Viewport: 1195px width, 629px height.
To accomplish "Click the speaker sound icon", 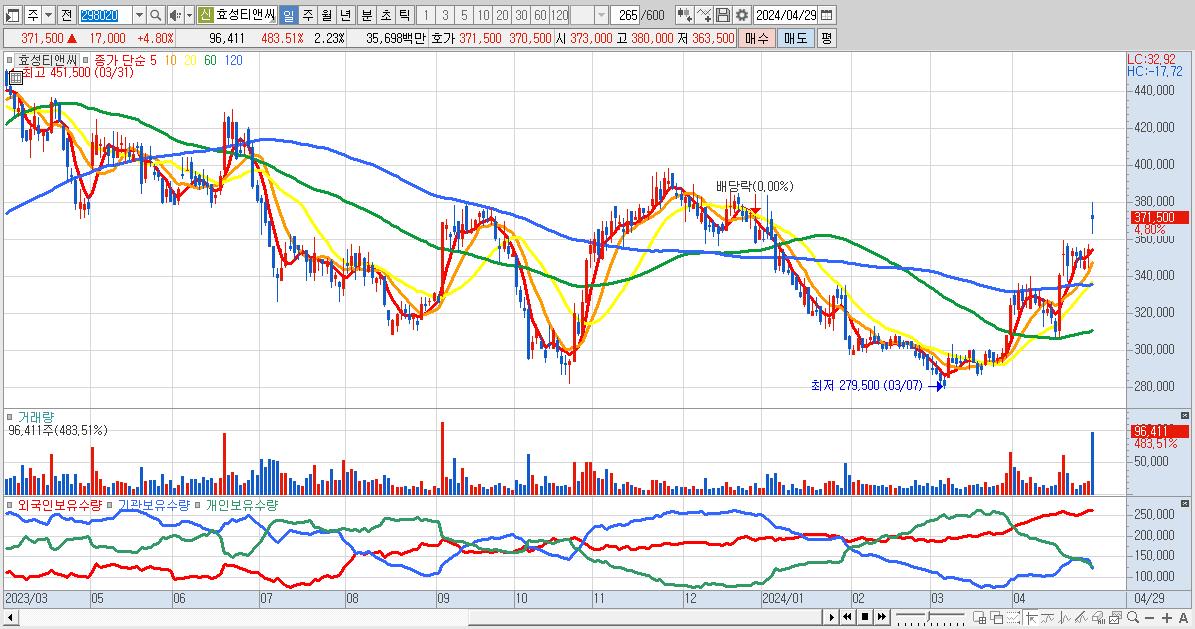I will pyautogui.click(x=175, y=14).
